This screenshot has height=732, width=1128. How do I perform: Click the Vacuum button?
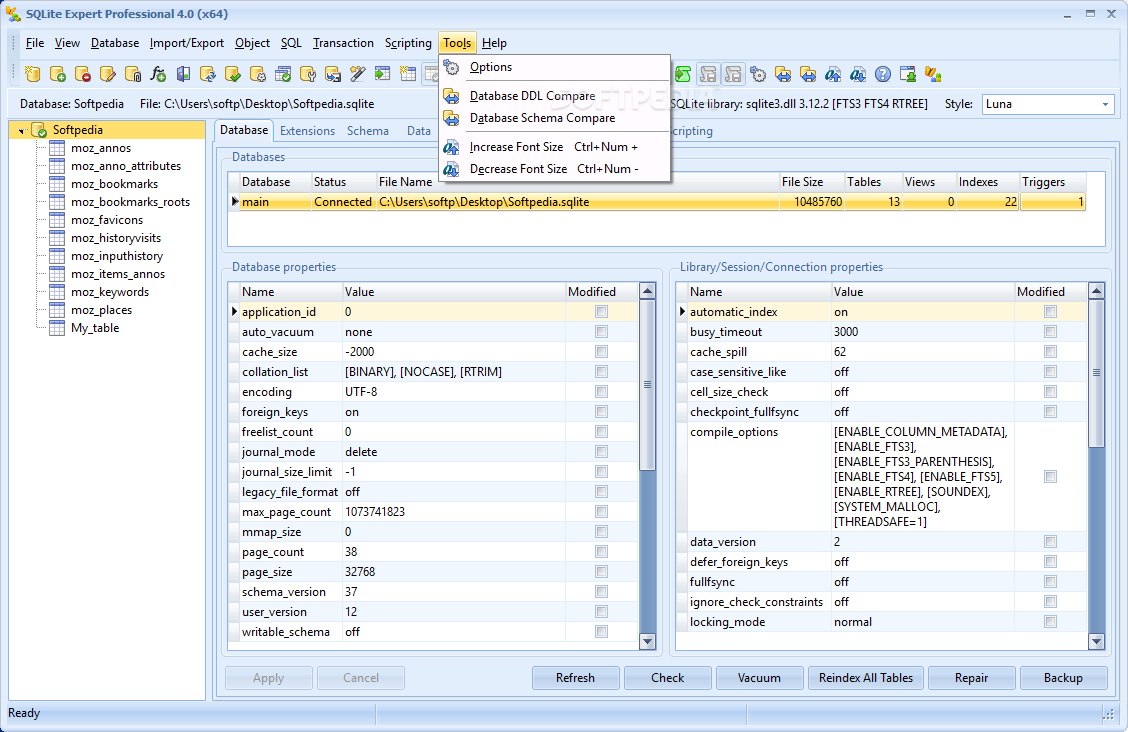(x=759, y=678)
